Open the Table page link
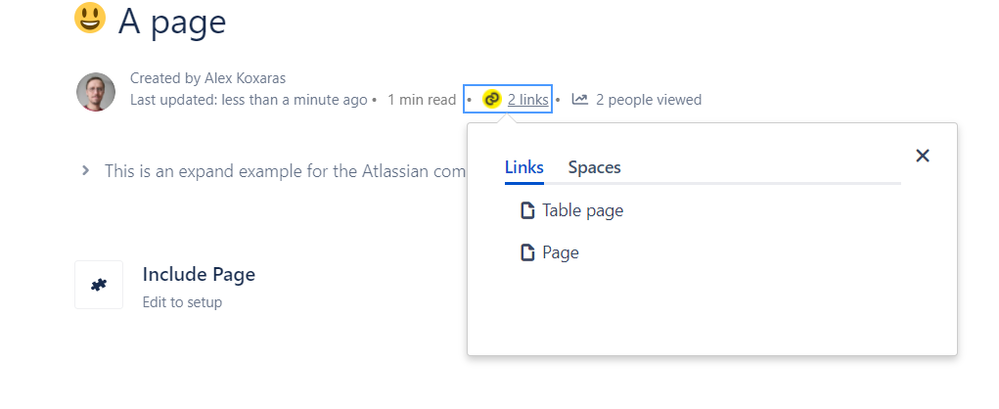The width and height of the screenshot is (999, 409). [582, 210]
